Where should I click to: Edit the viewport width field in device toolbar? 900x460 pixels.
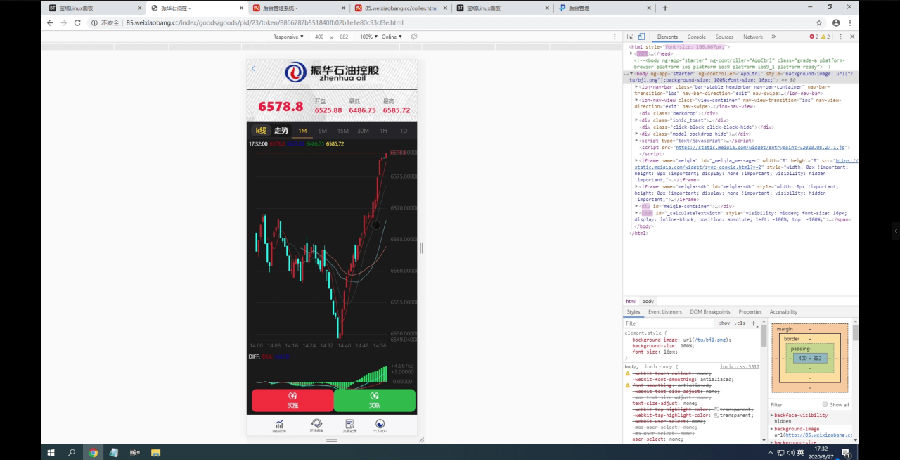[x=319, y=37]
